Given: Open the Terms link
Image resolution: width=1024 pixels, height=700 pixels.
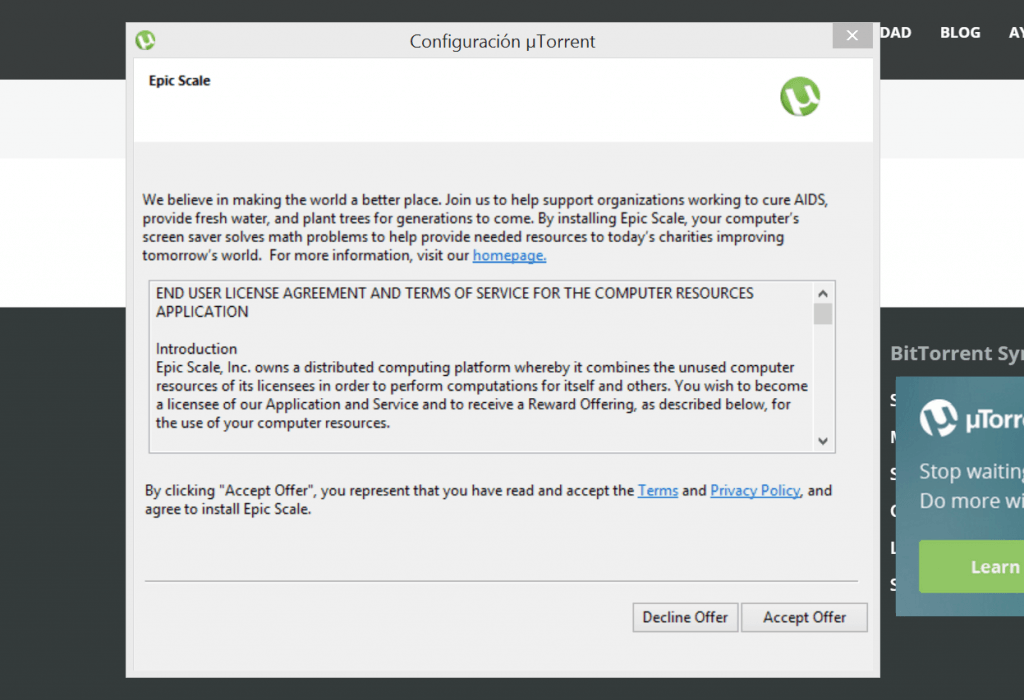Looking at the screenshot, I should [x=658, y=491].
